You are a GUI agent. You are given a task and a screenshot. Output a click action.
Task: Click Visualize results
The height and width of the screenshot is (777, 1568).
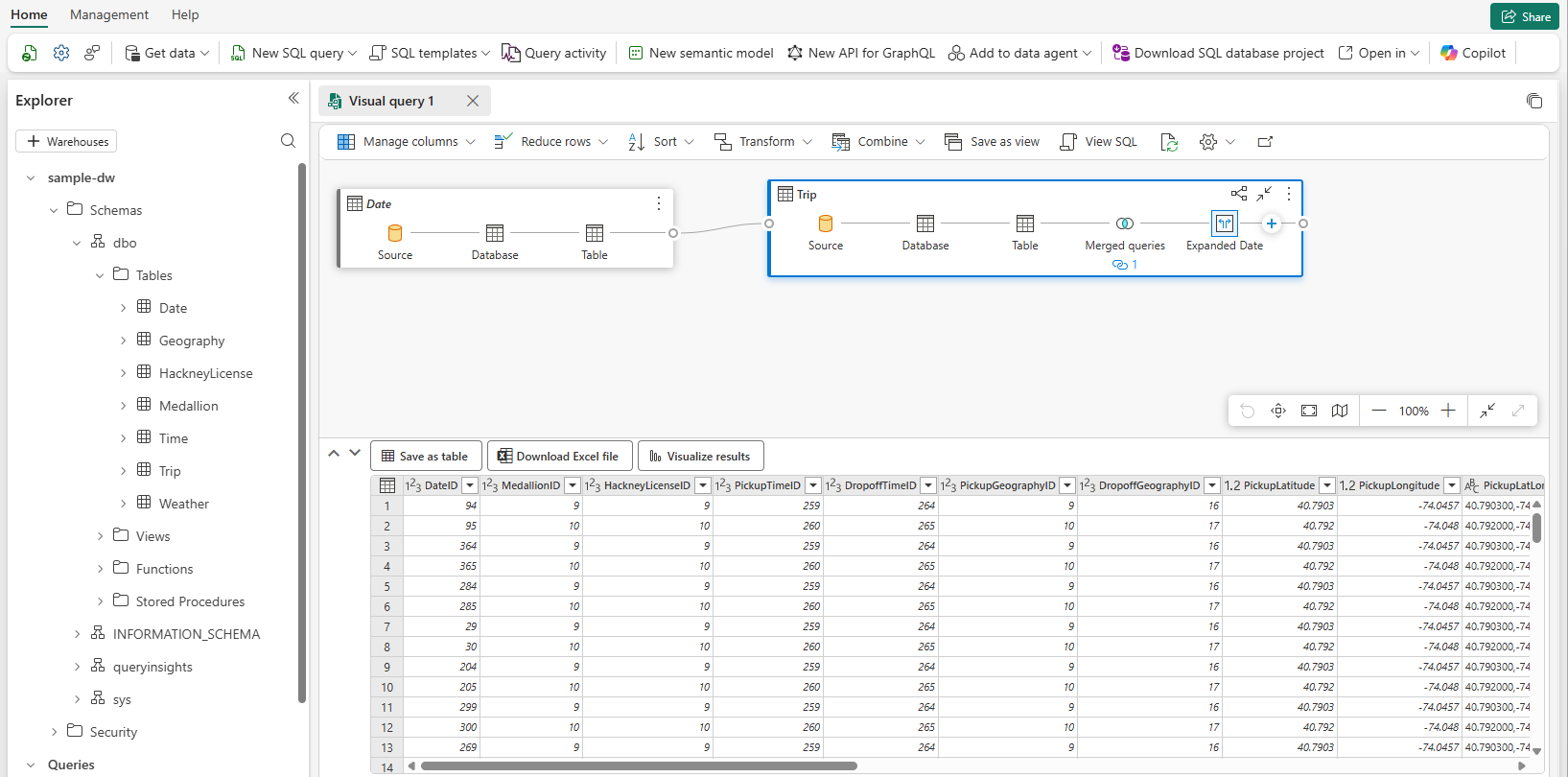pyautogui.click(x=700, y=456)
